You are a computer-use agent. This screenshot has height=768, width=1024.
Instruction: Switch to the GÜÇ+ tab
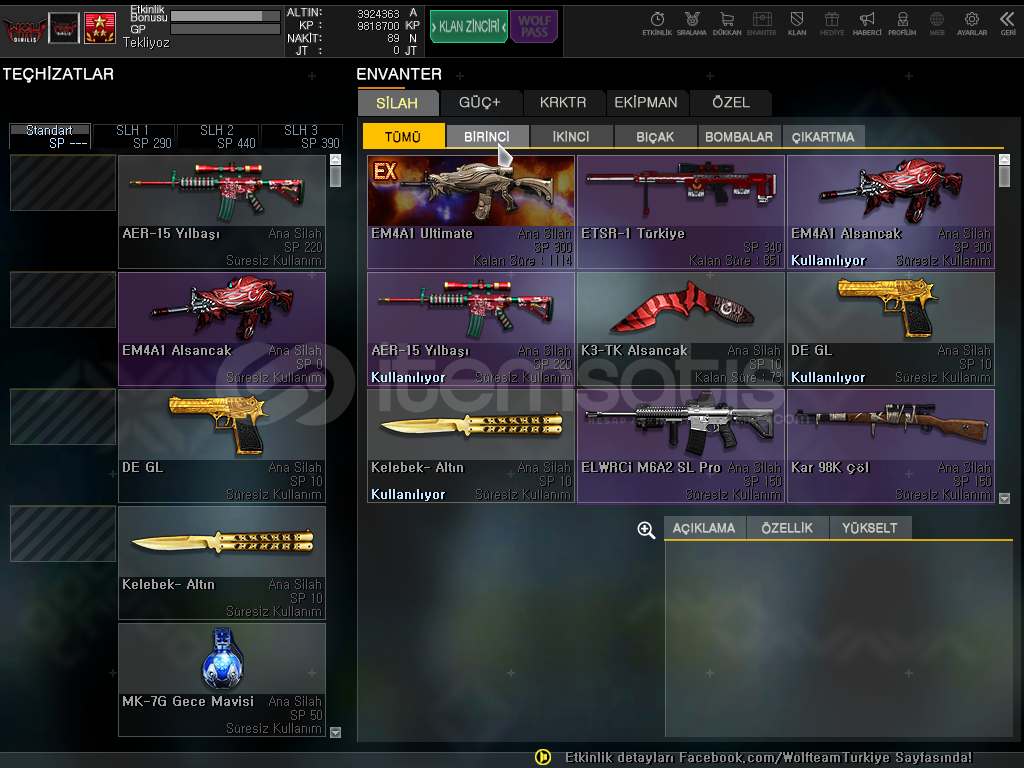click(480, 103)
